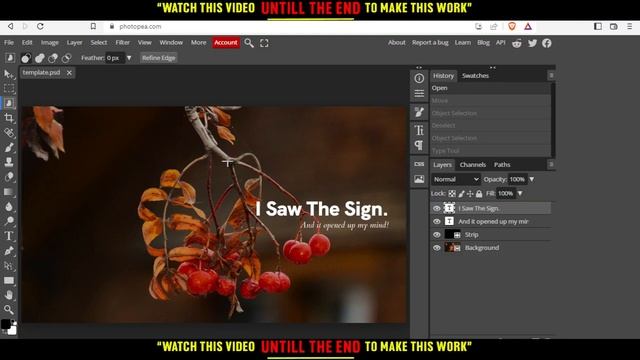Open the Character panel icon
Image resolution: width=640 pixels, height=360 pixels.
pos(419,130)
